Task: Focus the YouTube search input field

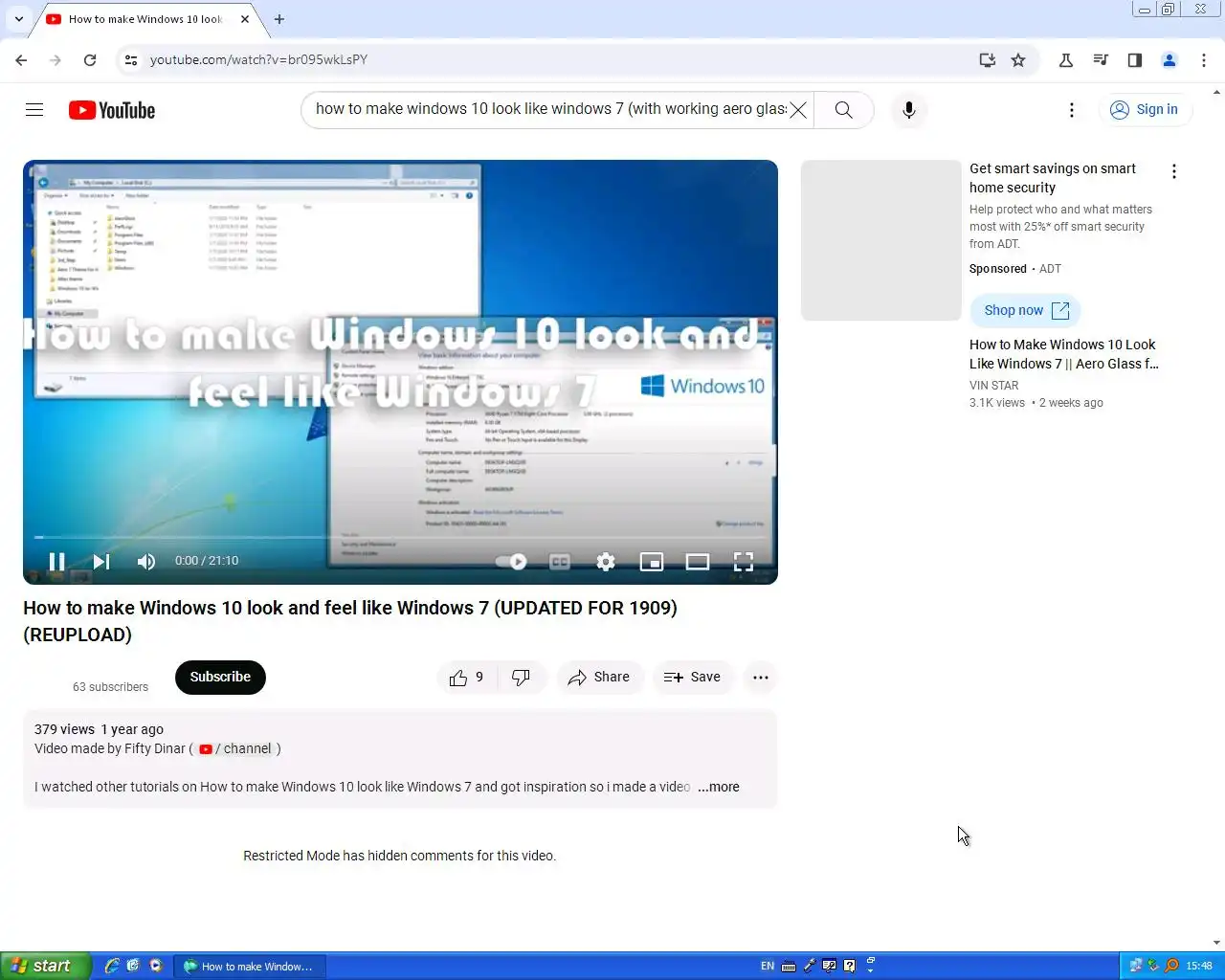Action: pyautogui.click(x=550, y=109)
